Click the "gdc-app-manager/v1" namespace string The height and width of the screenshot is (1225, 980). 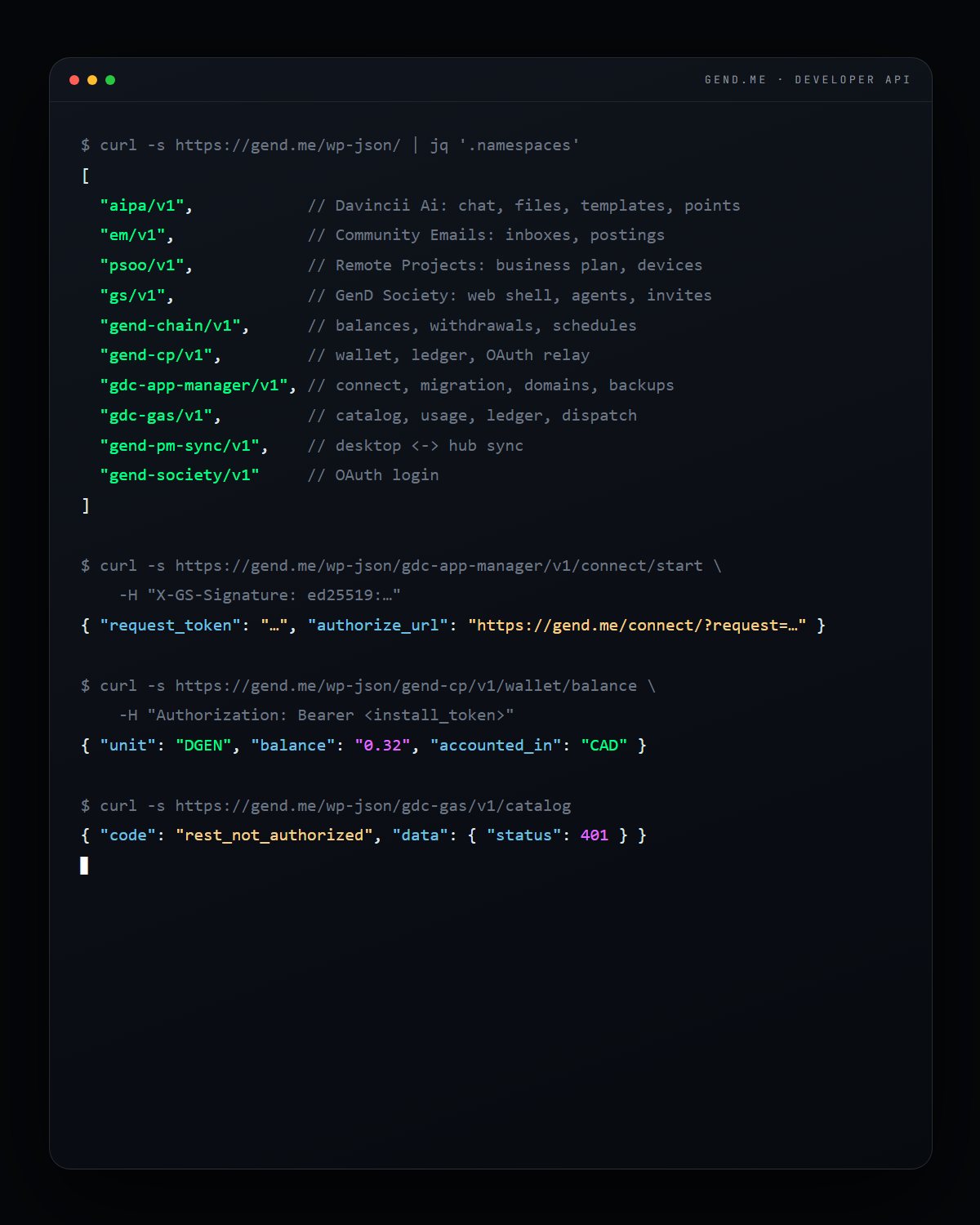coord(194,385)
